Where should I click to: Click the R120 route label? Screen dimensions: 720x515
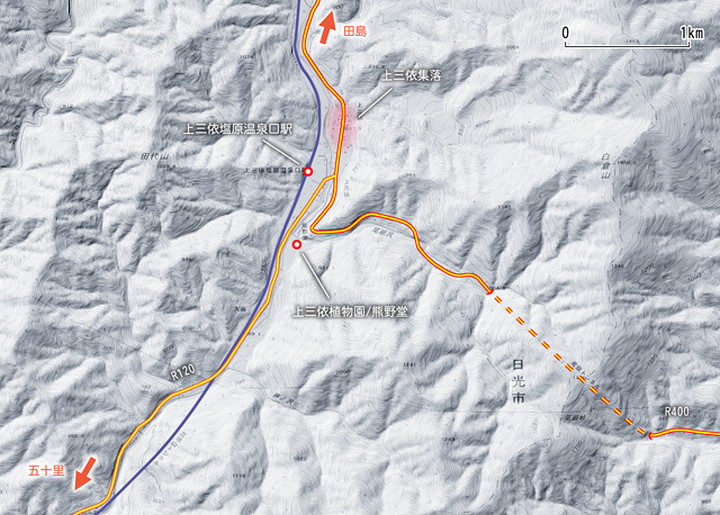click(x=183, y=372)
